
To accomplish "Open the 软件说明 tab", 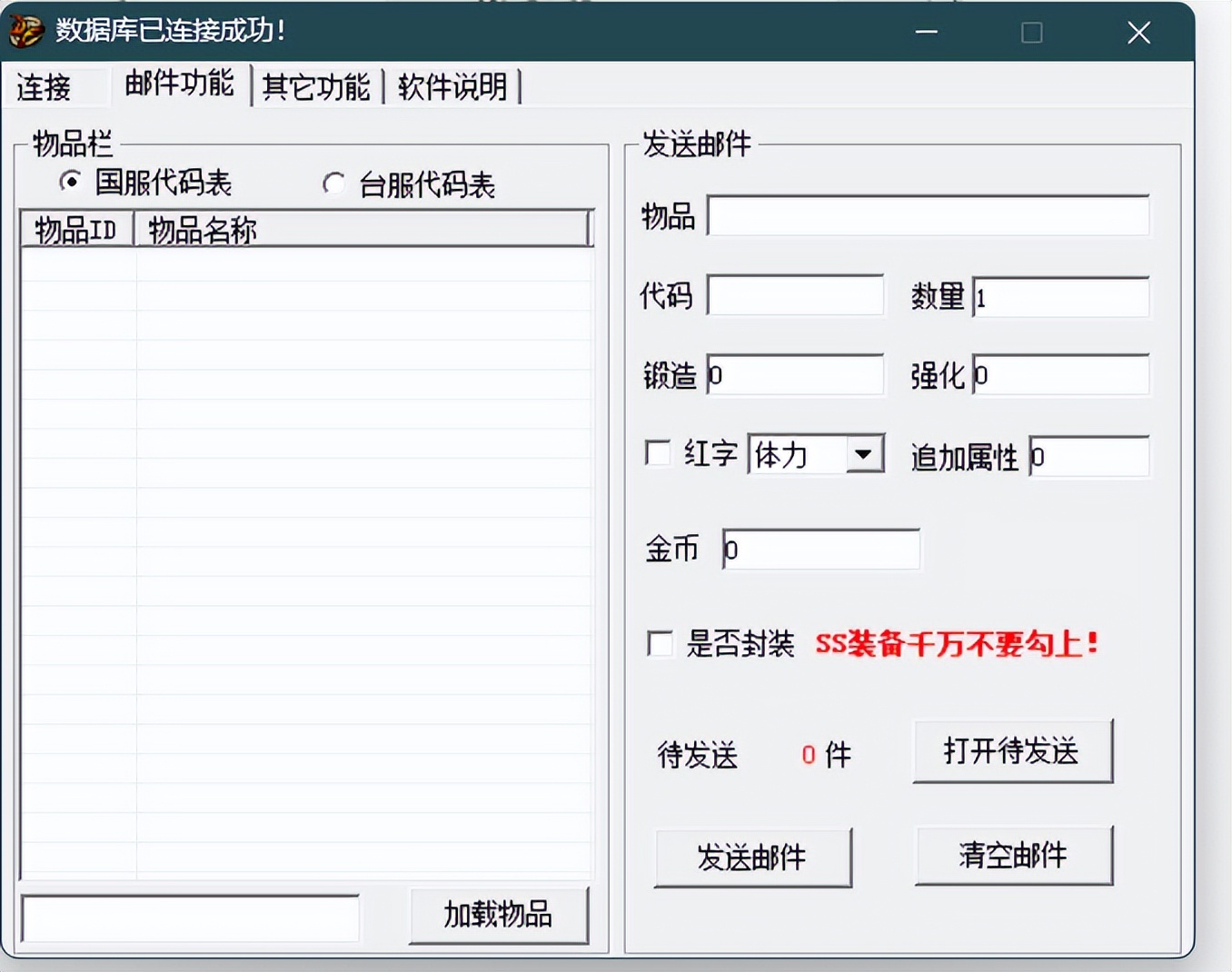I will [452, 87].
